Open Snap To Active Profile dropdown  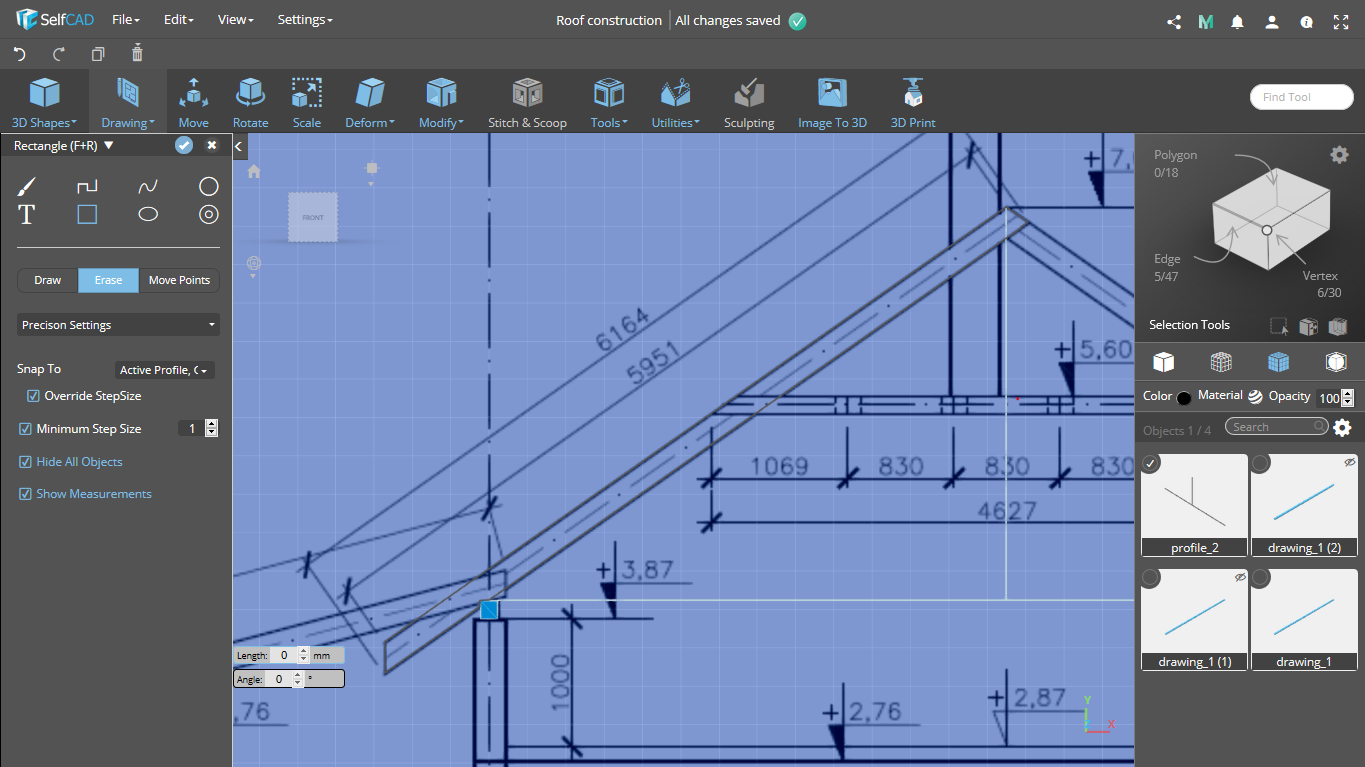165,370
